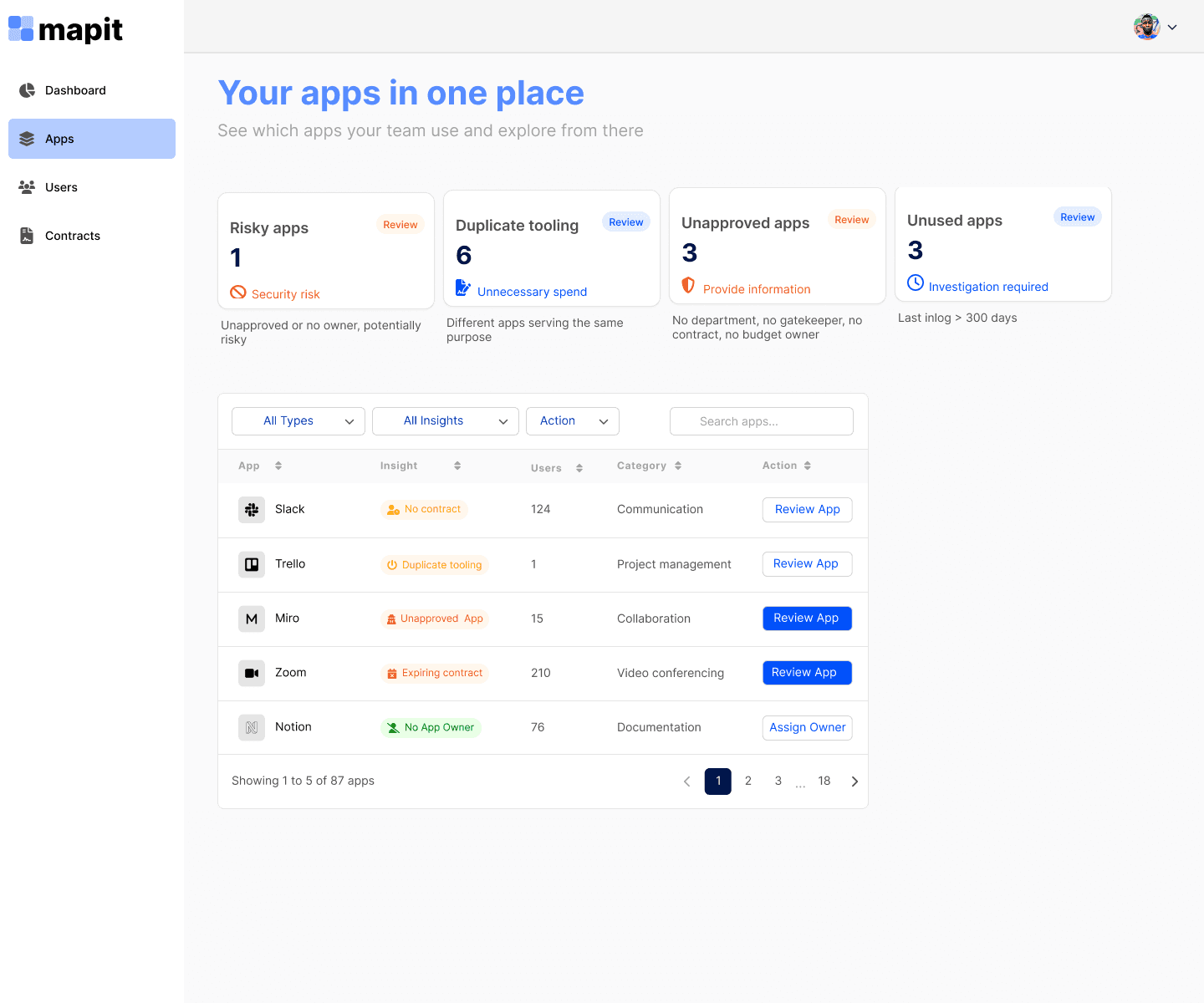1204x1003 pixels.
Task: Click the Miro app icon
Action: [x=252, y=619]
